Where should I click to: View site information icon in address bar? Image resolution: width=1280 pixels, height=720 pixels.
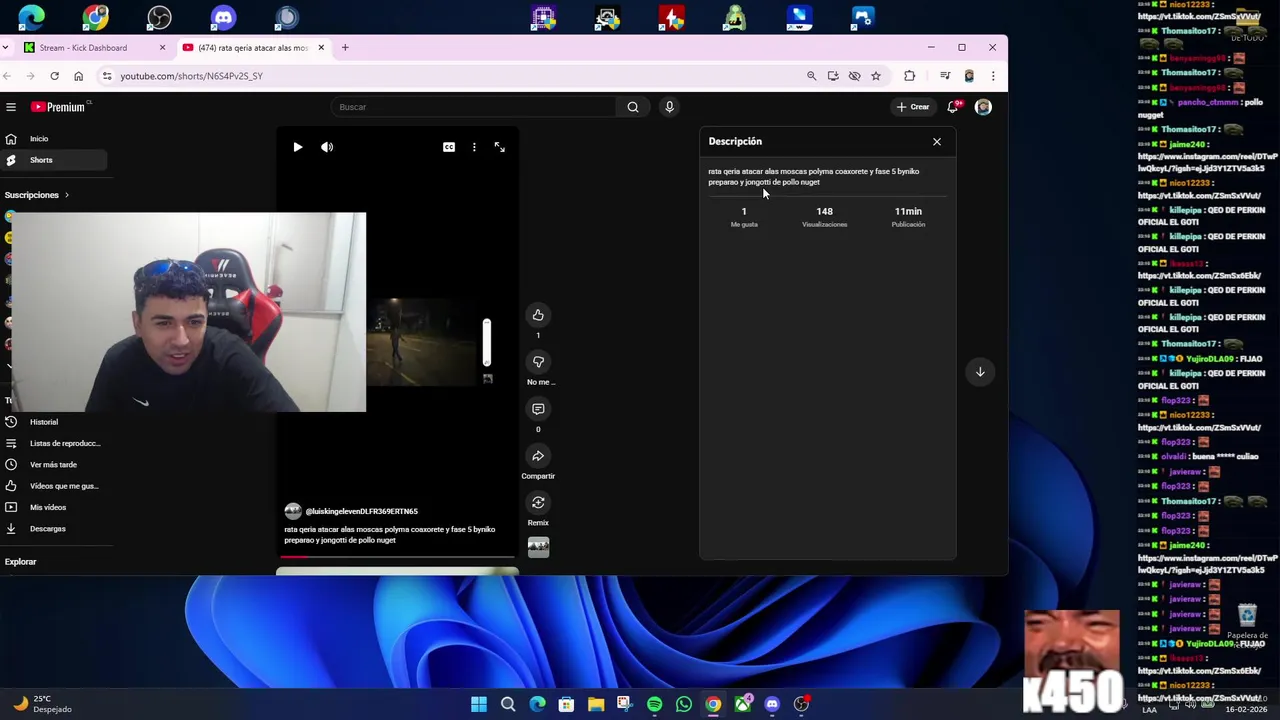[107, 76]
